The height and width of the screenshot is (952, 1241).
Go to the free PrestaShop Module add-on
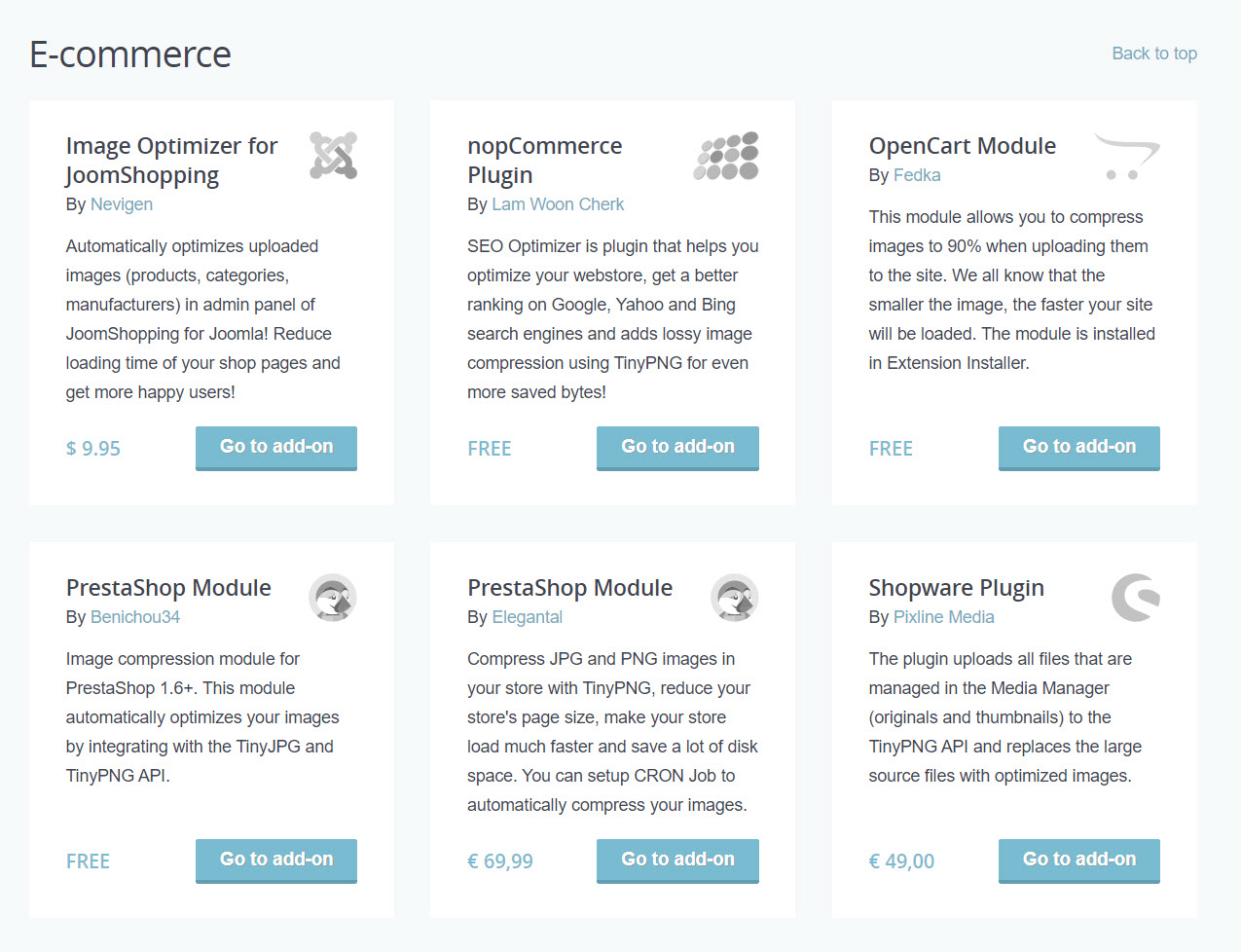[276, 860]
